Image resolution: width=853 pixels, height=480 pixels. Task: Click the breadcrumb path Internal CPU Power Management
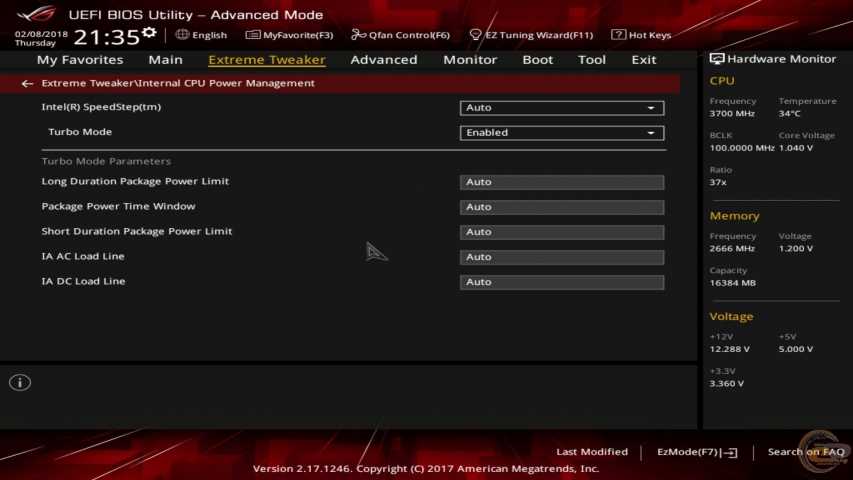(226, 83)
